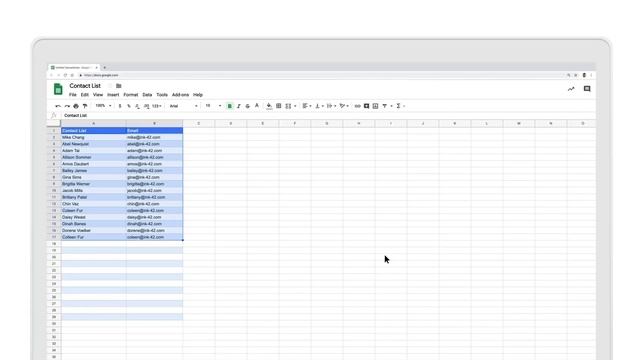Open the View menu
Screen dimensions: 640x360
98,95
